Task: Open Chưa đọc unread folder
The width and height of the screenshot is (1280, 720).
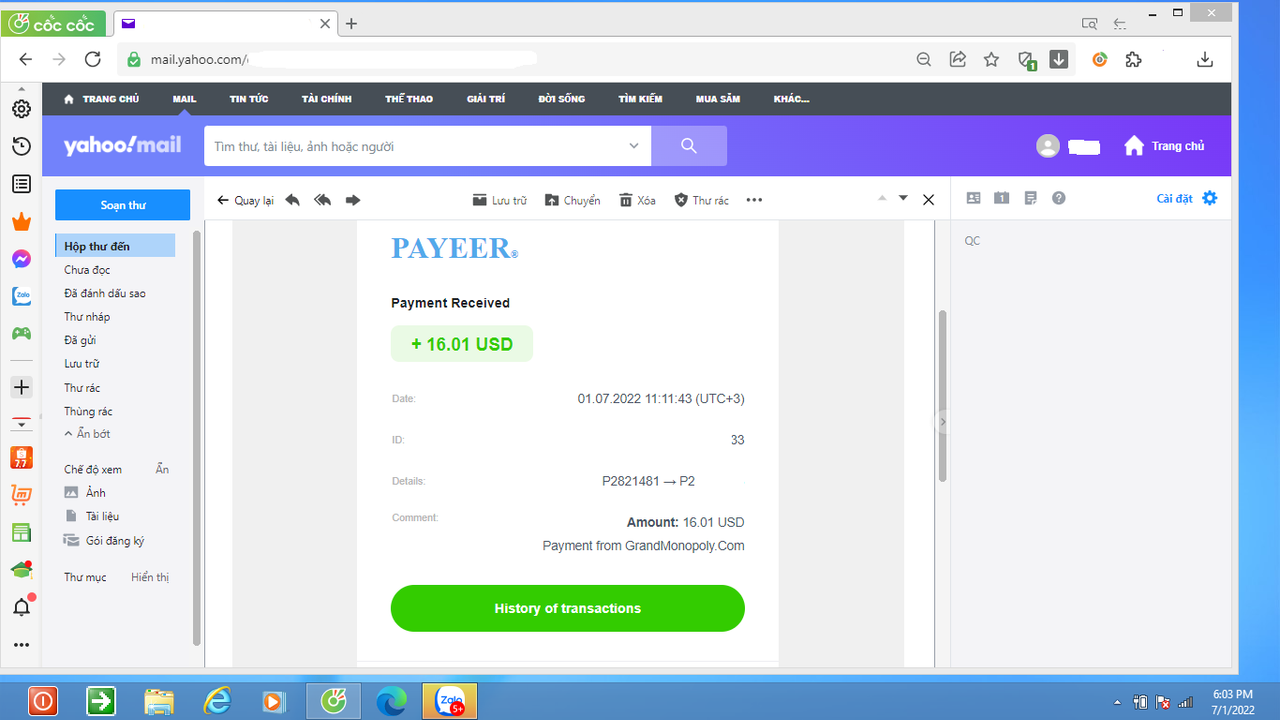Action: 87,270
